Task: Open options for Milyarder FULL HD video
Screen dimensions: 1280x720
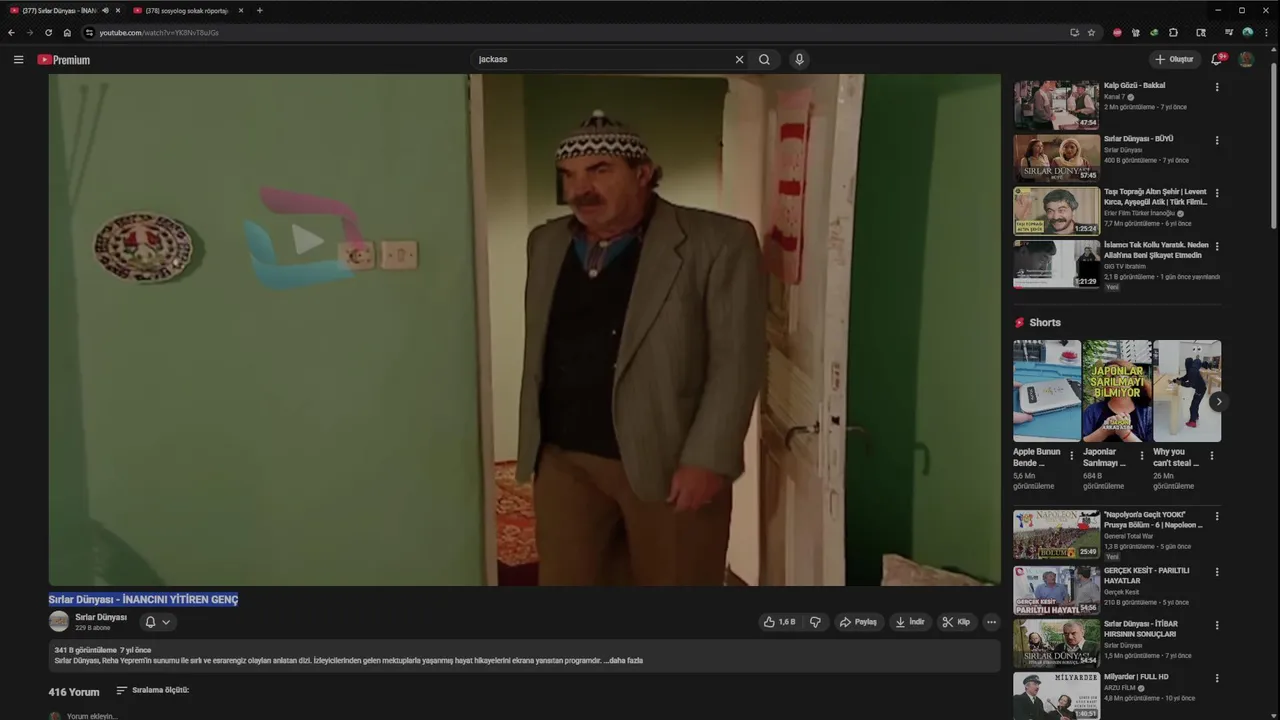Action: (1217, 678)
